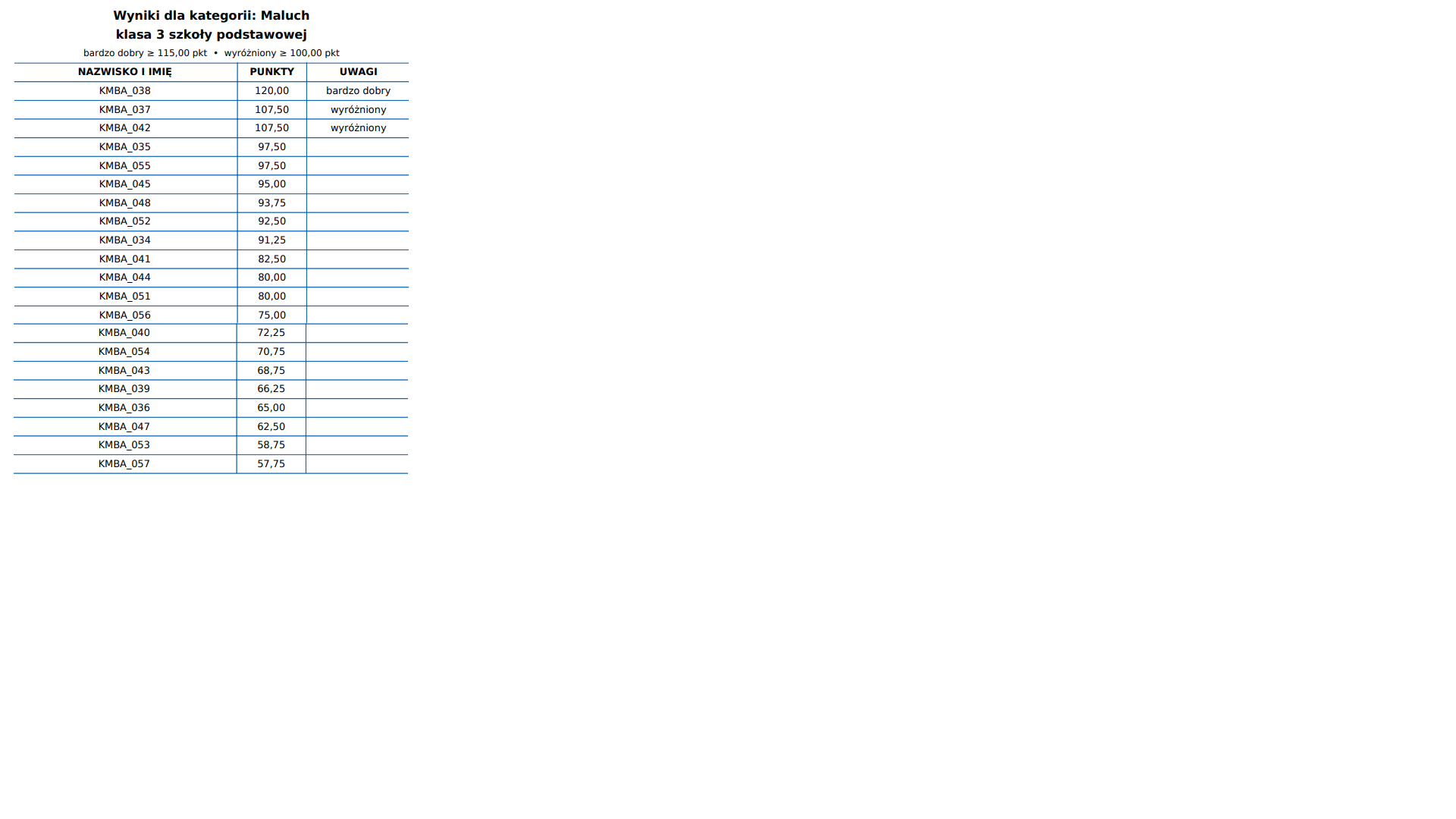Click the 'NAZWISKO I IMIĘ' column header
The image size is (1456, 819).
[125, 72]
